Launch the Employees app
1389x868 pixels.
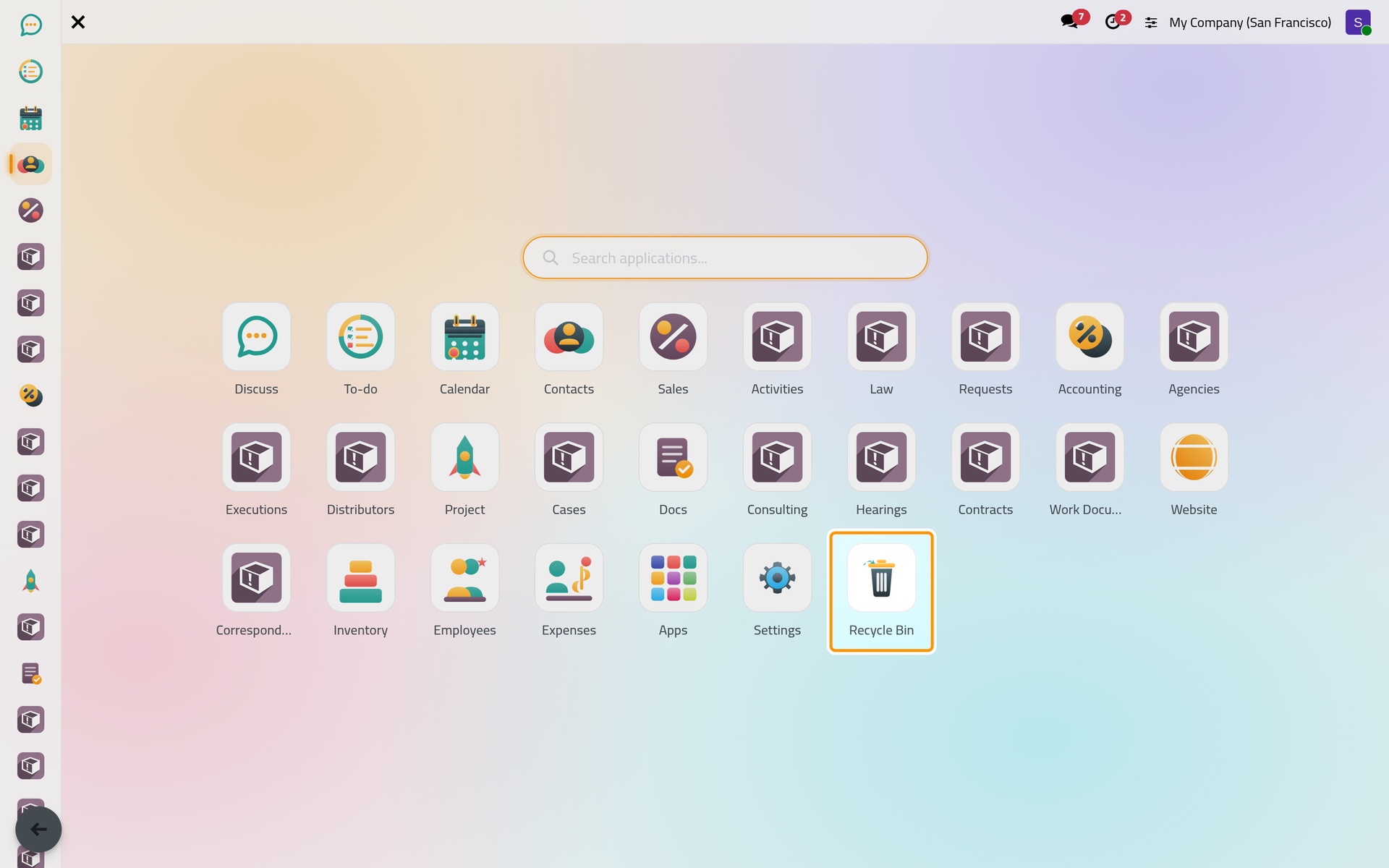[464, 579]
